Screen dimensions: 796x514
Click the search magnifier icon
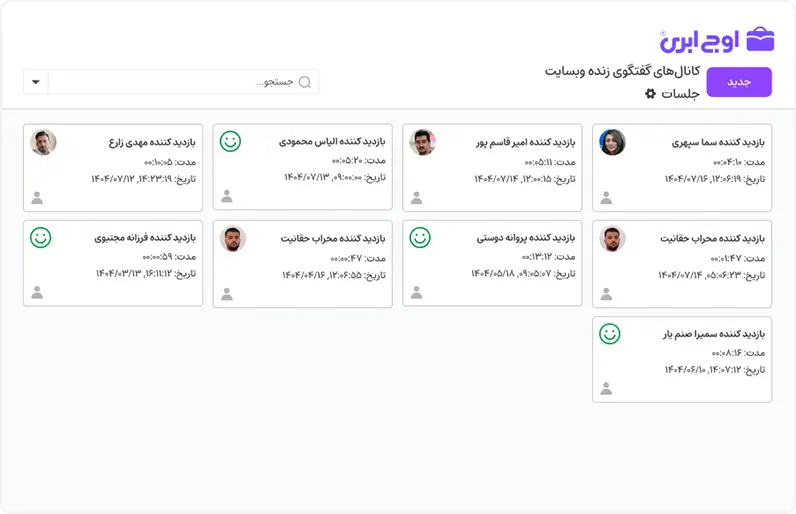tap(305, 82)
